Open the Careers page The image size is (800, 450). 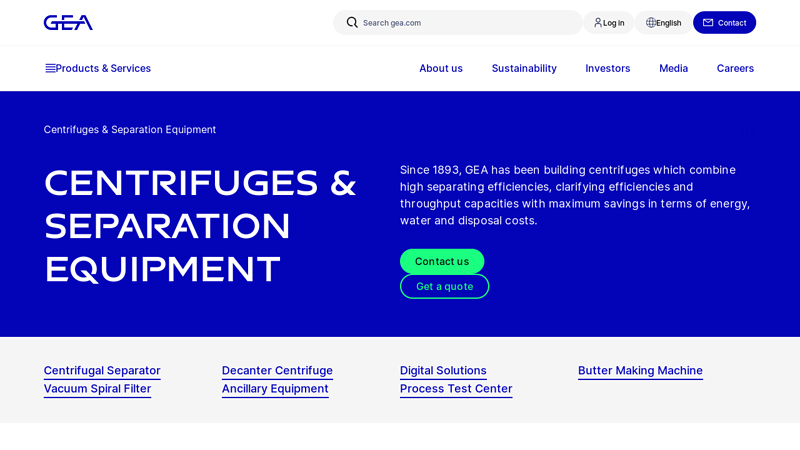coord(735,68)
